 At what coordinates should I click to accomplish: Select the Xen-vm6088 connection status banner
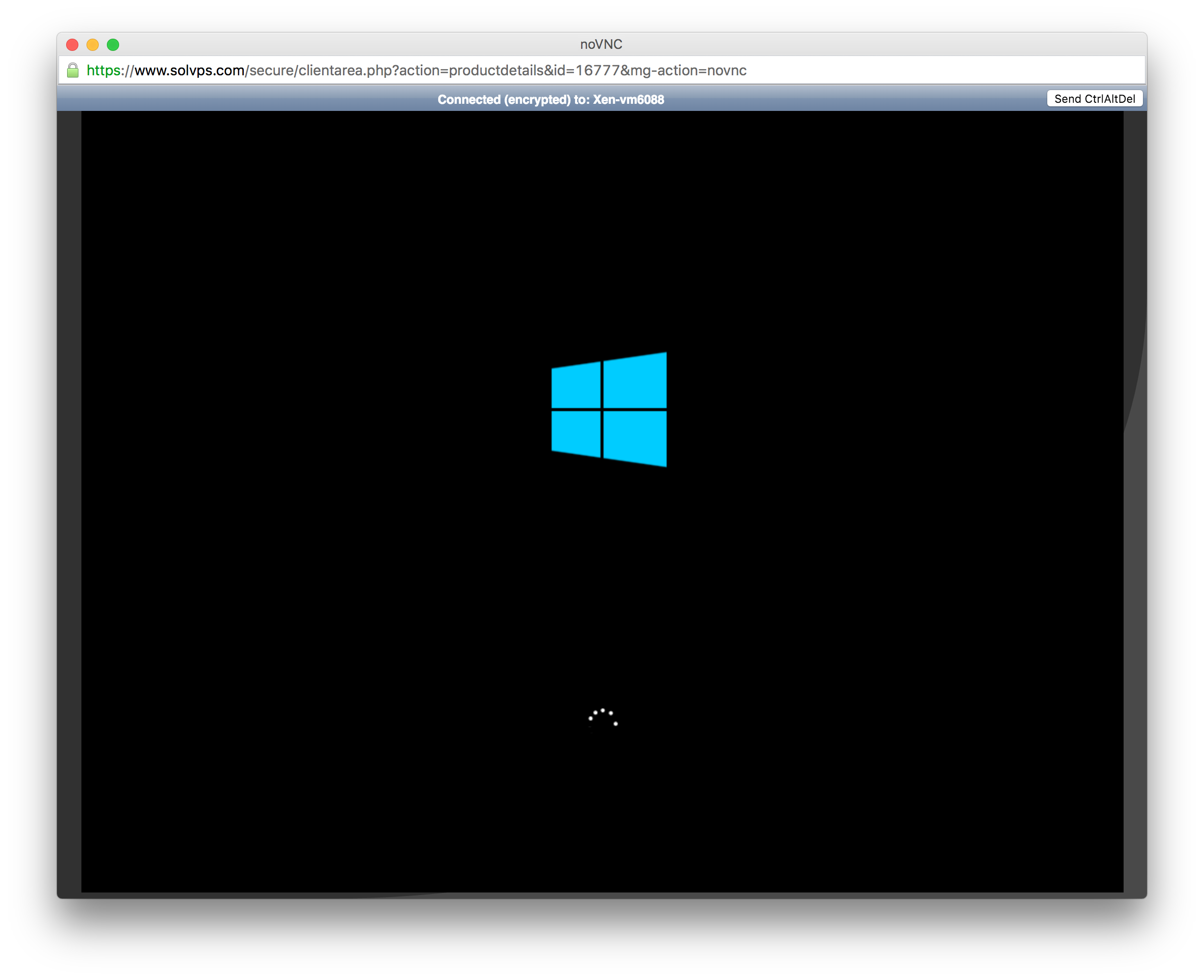tap(552, 99)
